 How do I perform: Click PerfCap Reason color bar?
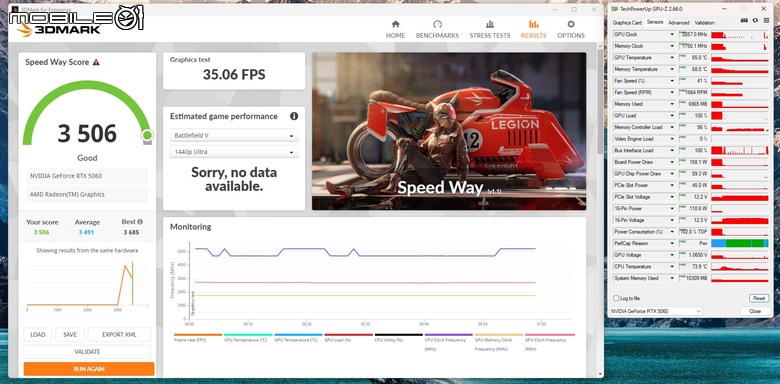[x=740, y=243]
